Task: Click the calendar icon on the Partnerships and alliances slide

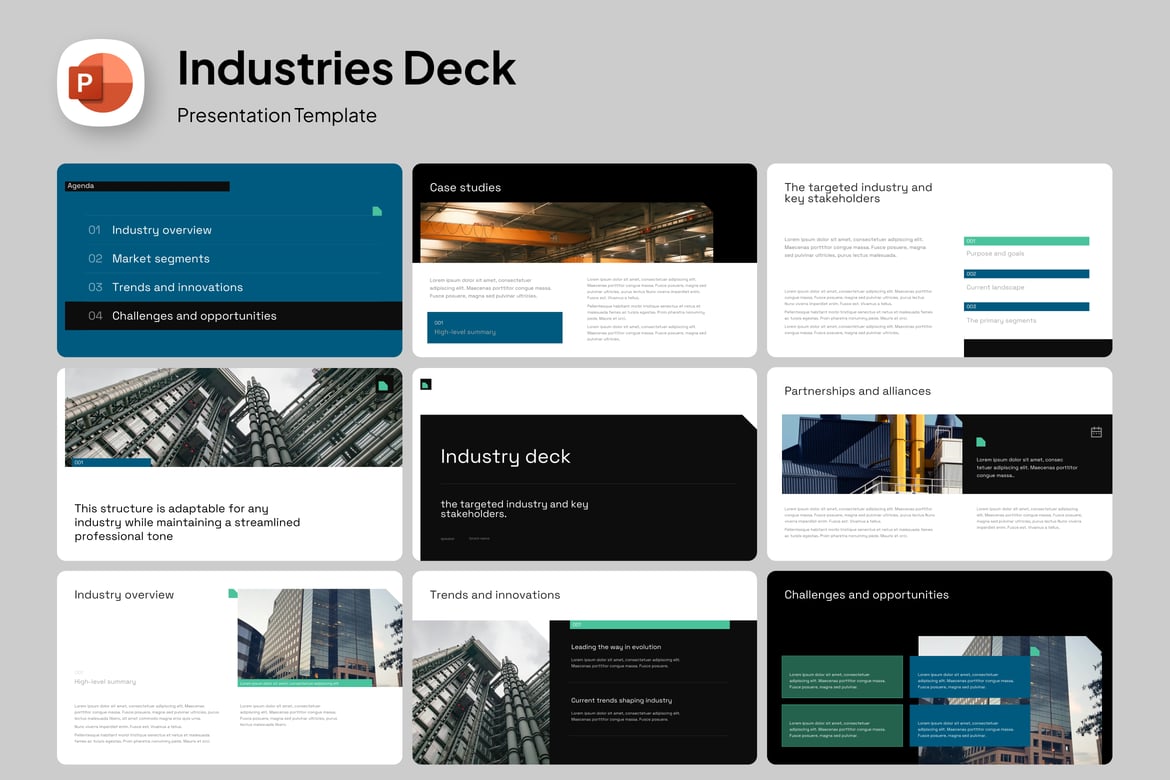Action: coord(1096,432)
